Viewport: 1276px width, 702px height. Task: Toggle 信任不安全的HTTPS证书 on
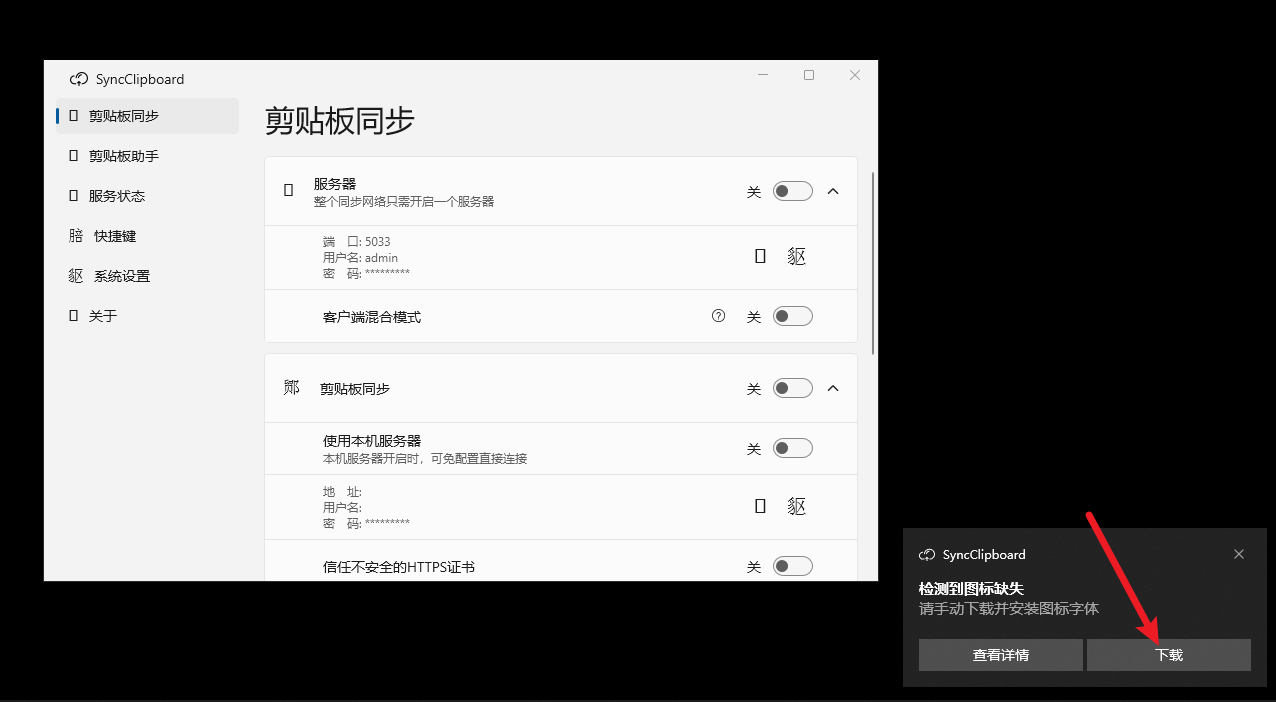click(x=792, y=565)
